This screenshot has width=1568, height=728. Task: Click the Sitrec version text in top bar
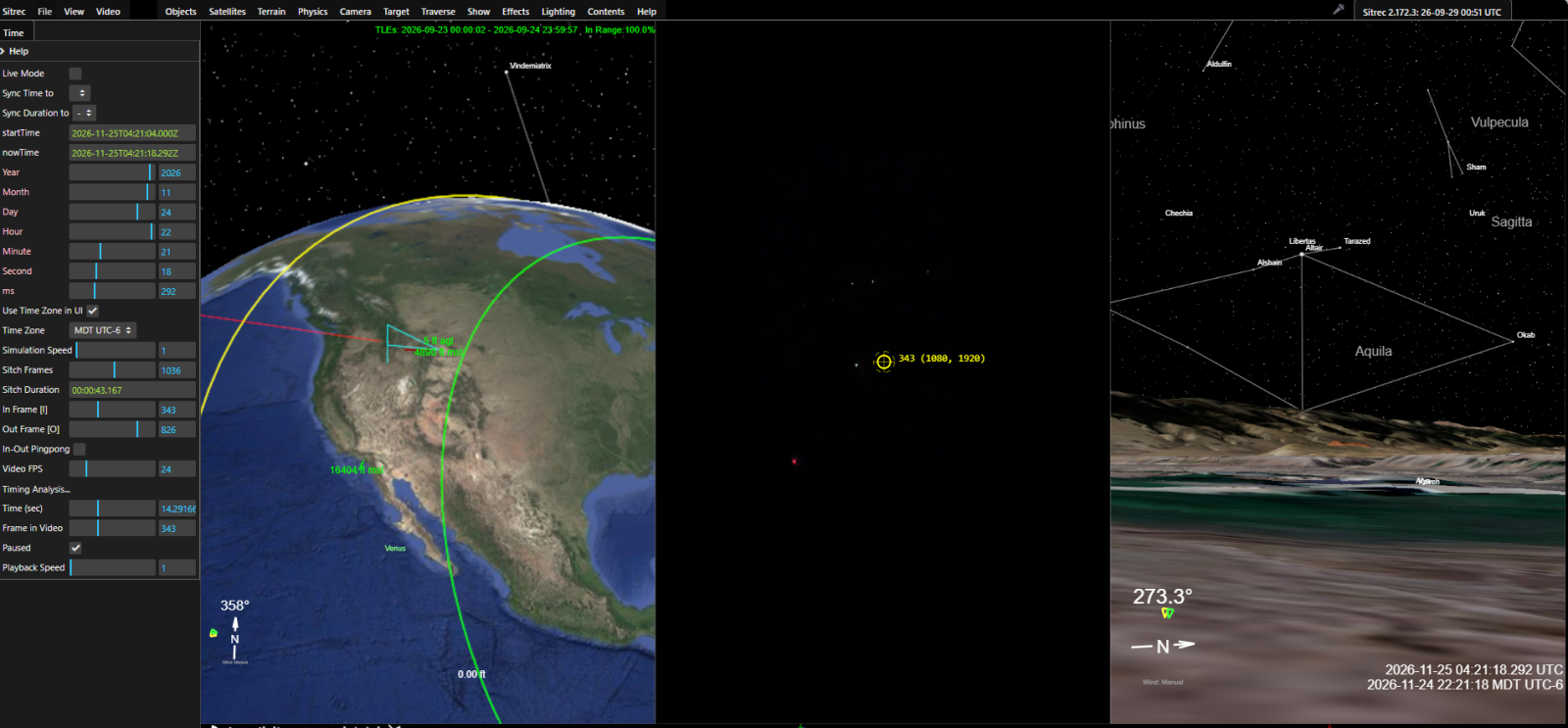[1432, 12]
